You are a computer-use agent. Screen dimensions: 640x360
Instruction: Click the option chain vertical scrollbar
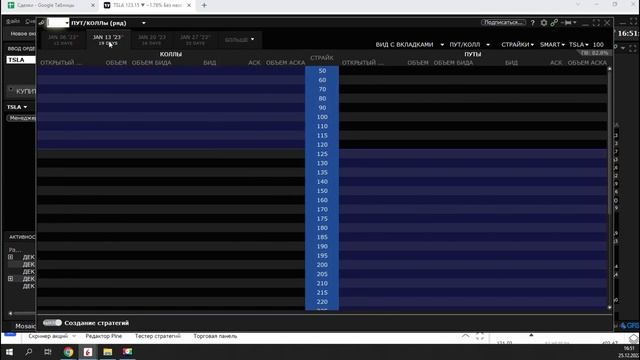(610, 143)
